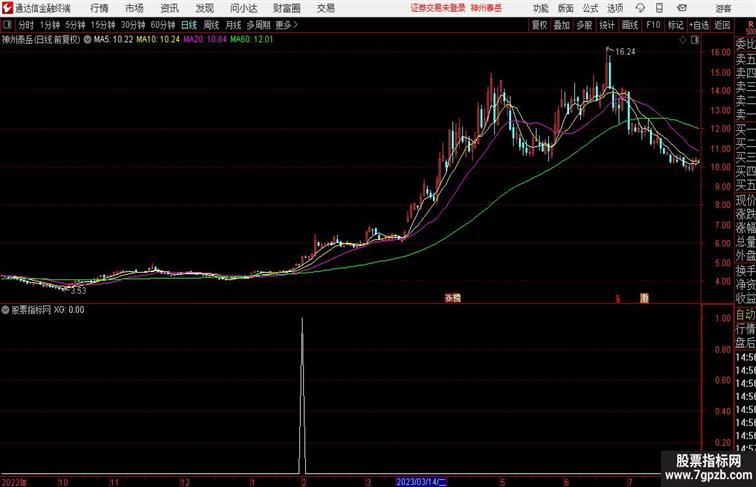Click the 股票指标网 XG: 0.00 label
This screenshot has width=756, height=487.
point(48,310)
